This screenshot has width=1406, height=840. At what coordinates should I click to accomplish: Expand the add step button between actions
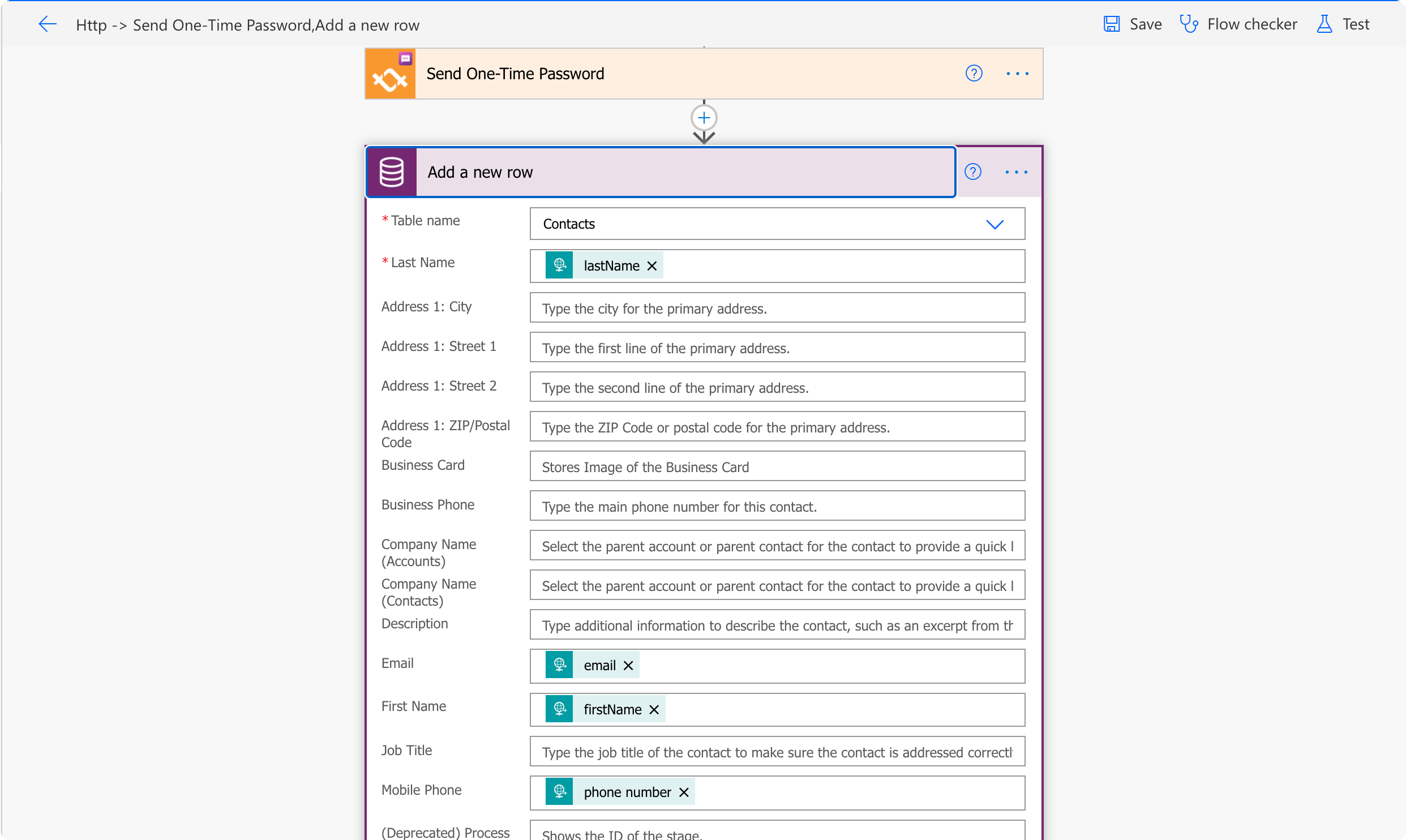[703, 117]
